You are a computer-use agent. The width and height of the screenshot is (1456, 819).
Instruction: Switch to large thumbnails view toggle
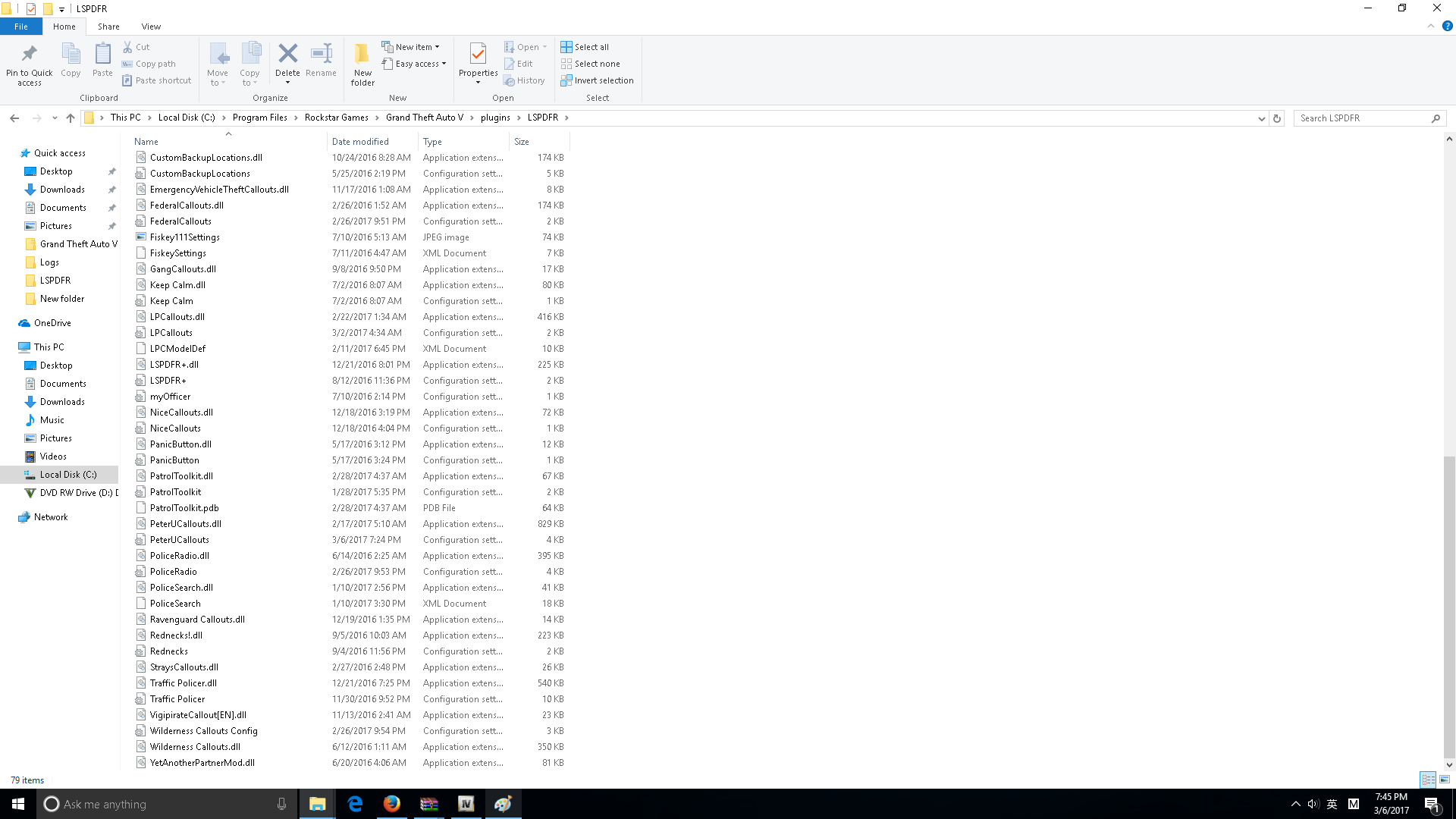(1445, 780)
